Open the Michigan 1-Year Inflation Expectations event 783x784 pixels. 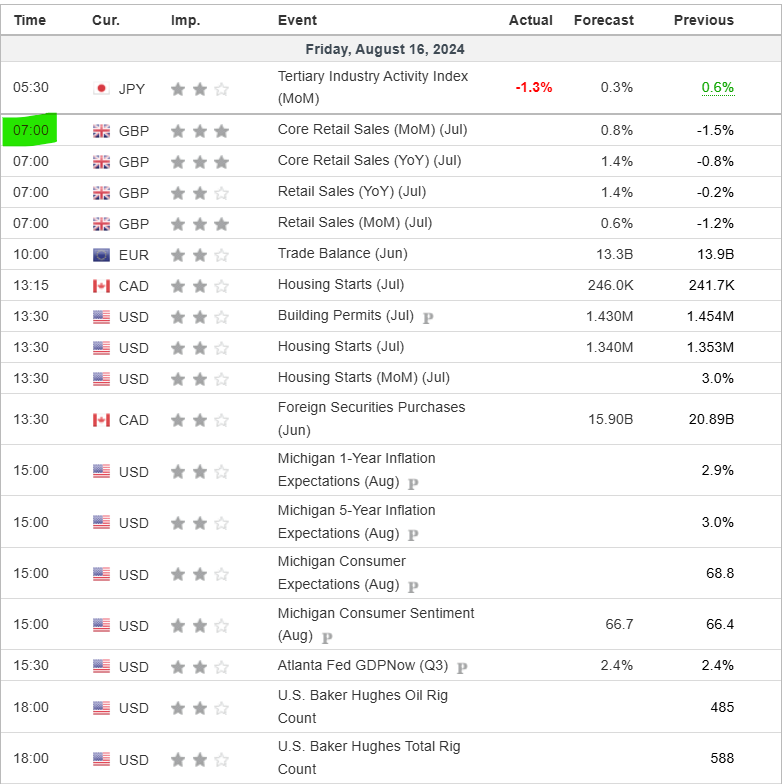point(356,470)
